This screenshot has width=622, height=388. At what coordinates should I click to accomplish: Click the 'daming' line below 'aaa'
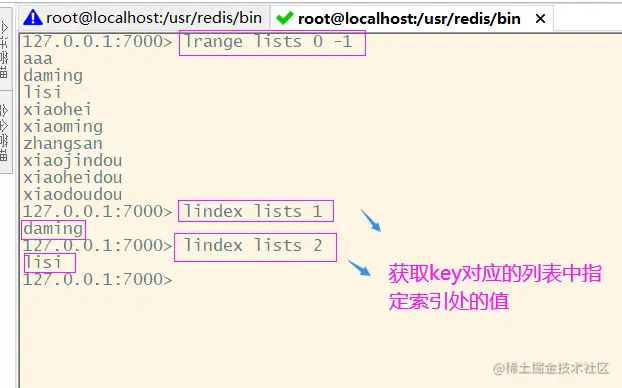(x=53, y=75)
